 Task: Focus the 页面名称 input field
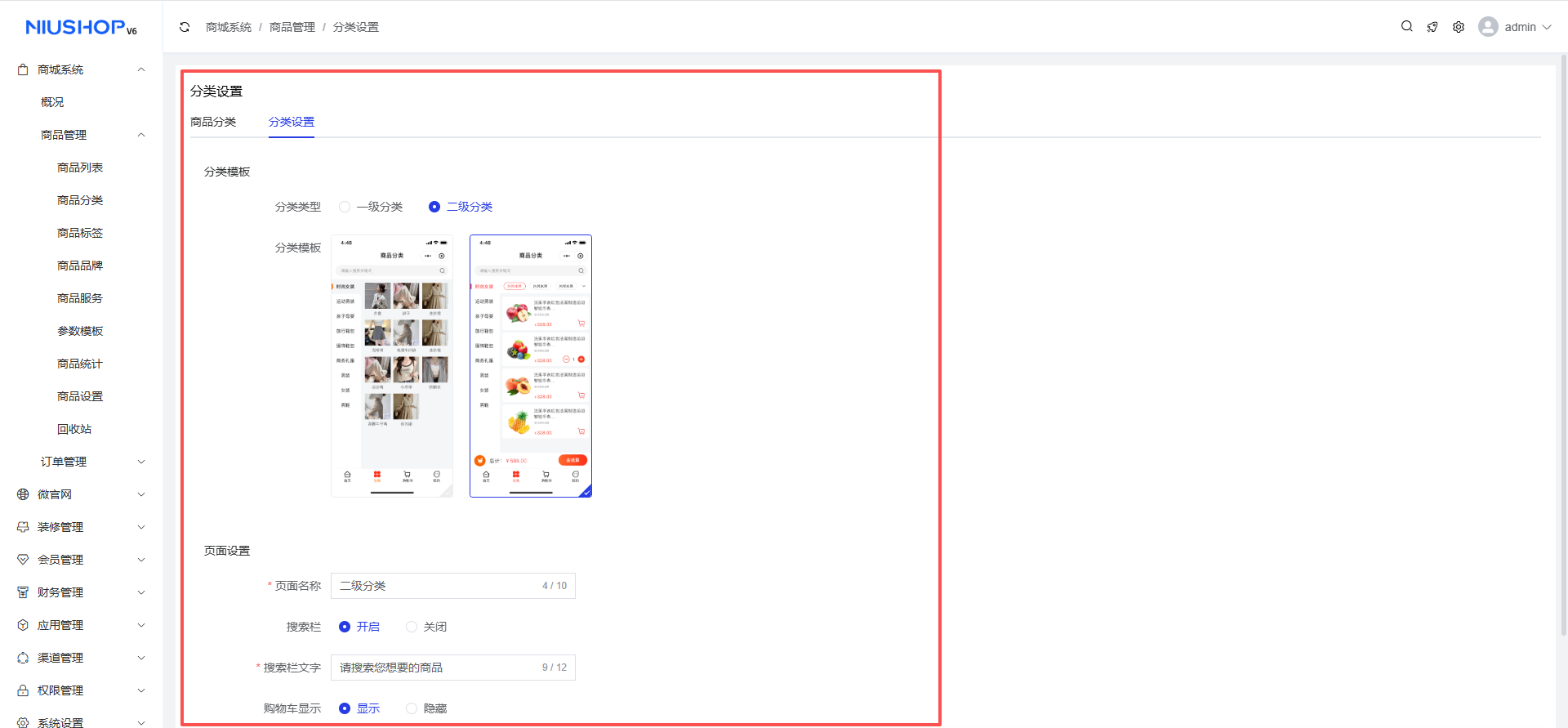tap(453, 586)
